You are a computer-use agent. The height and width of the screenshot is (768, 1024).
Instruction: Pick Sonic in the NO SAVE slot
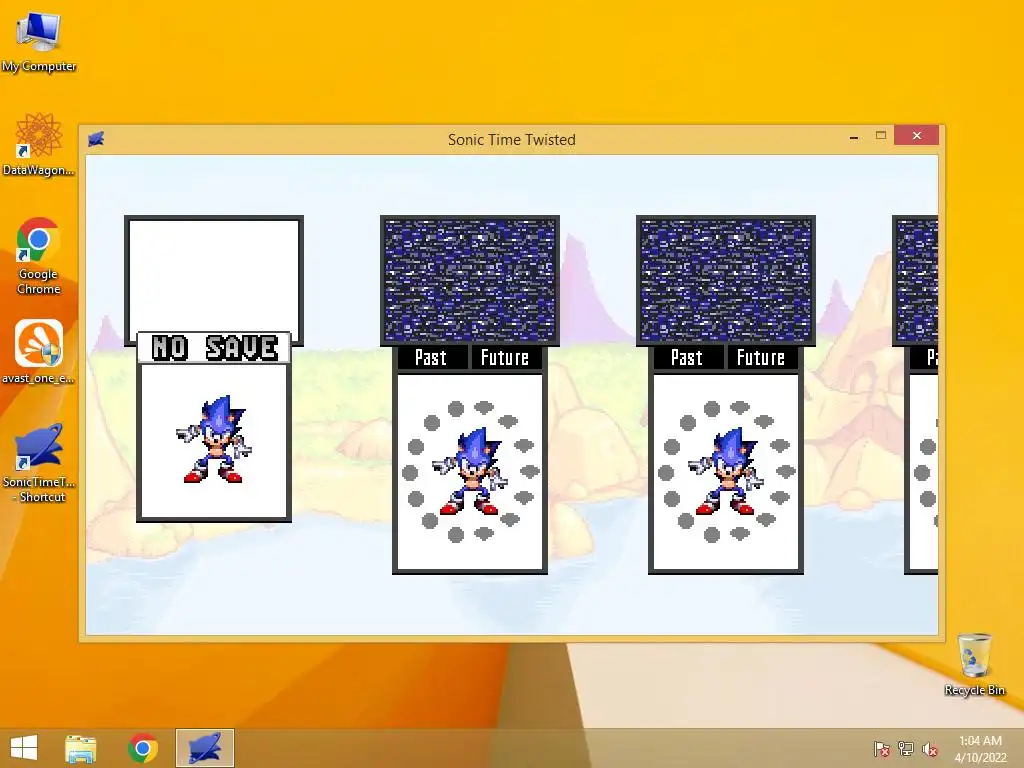[x=214, y=439]
